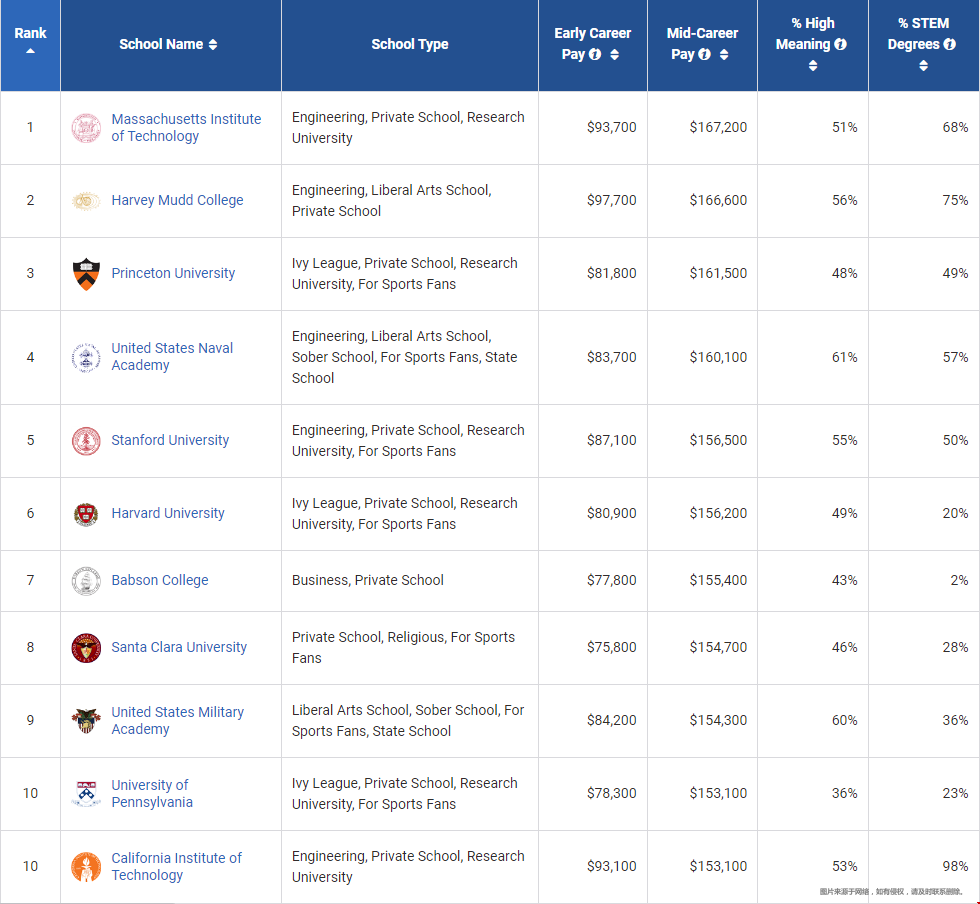Screen dimensions: 980x904
Task: Select the 36% high meaning cell
Action: [x=813, y=794]
